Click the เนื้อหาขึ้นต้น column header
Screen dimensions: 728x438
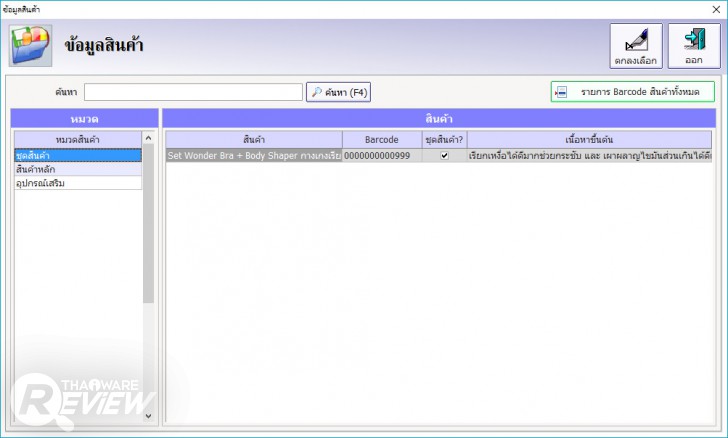point(590,139)
